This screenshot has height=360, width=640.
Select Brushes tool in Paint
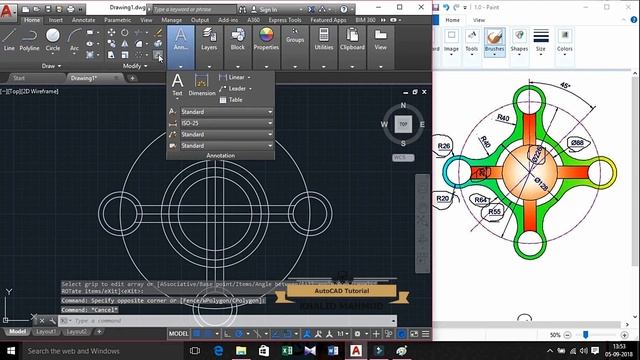tap(494, 42)
